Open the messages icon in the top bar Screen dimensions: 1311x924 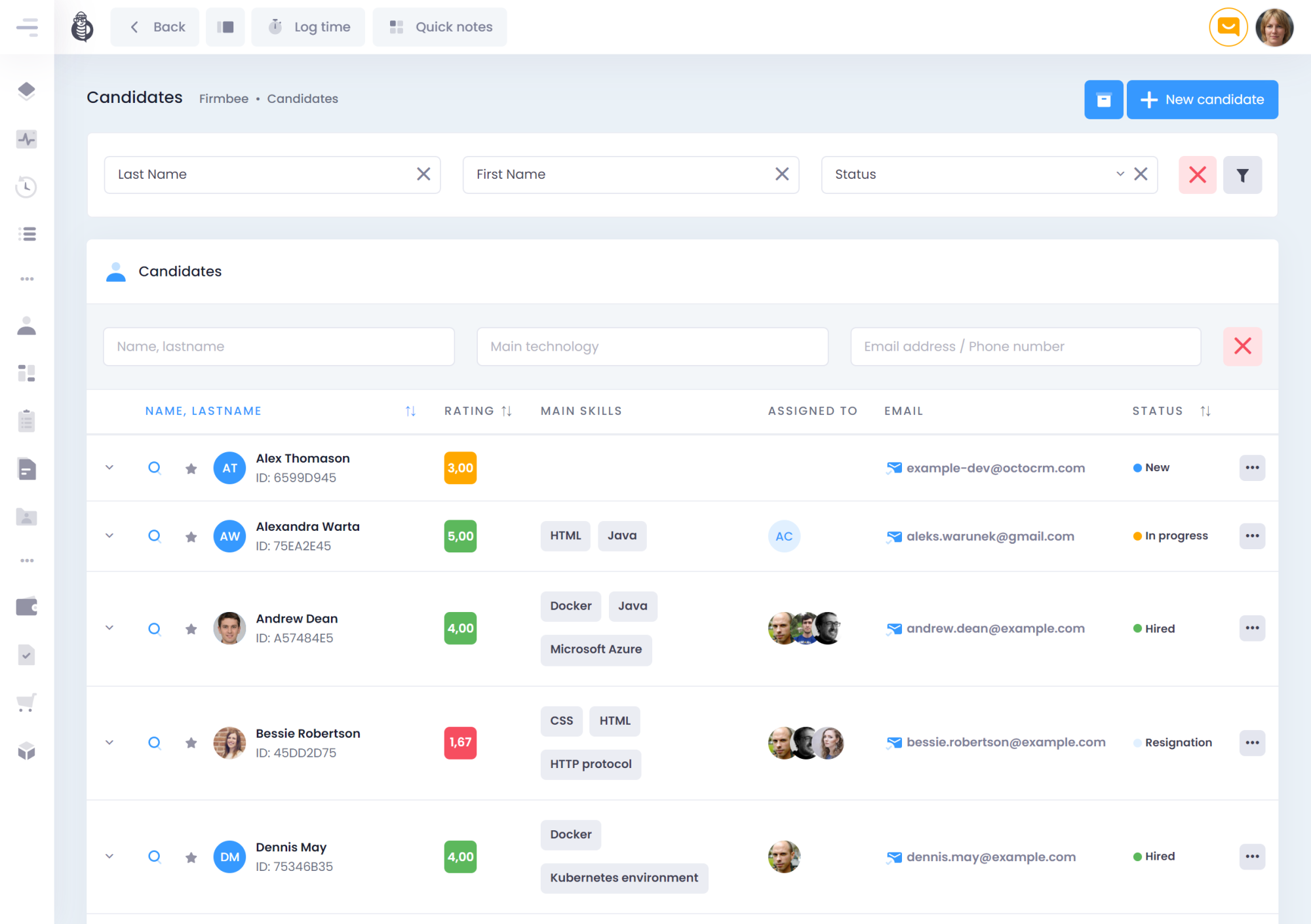(x=1228, y=27)
